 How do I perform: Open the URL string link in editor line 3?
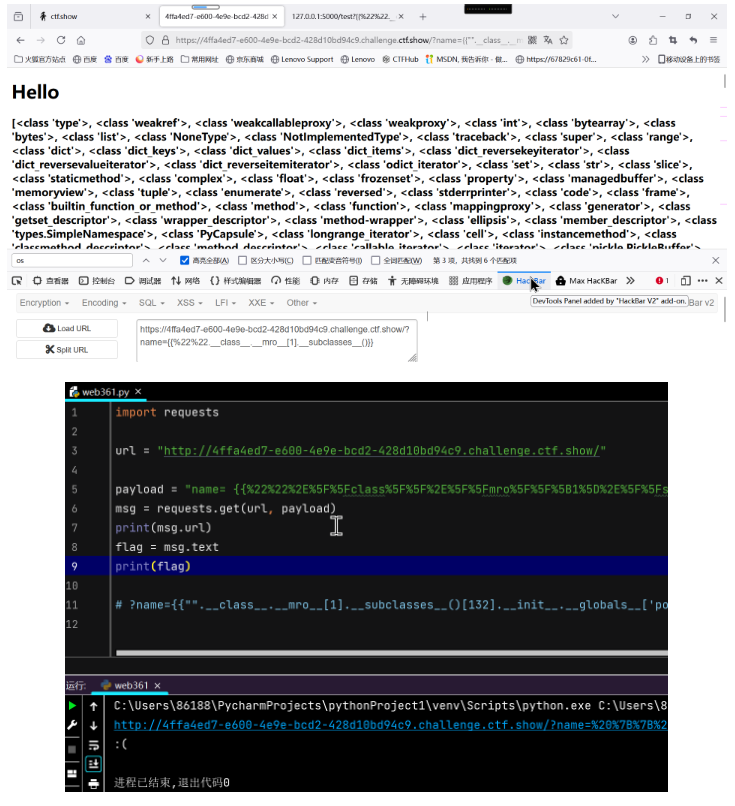click(381, 451)
